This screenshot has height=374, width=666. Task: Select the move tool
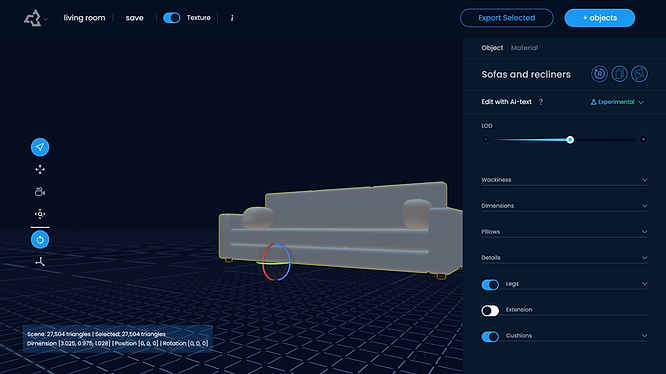(40, 169)
